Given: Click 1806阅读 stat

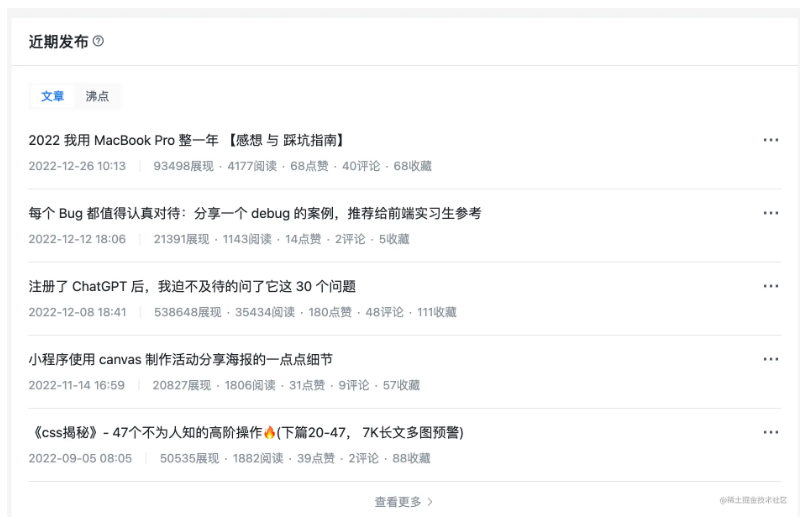Looking at the screenshot, I should [x=250, y=385].
